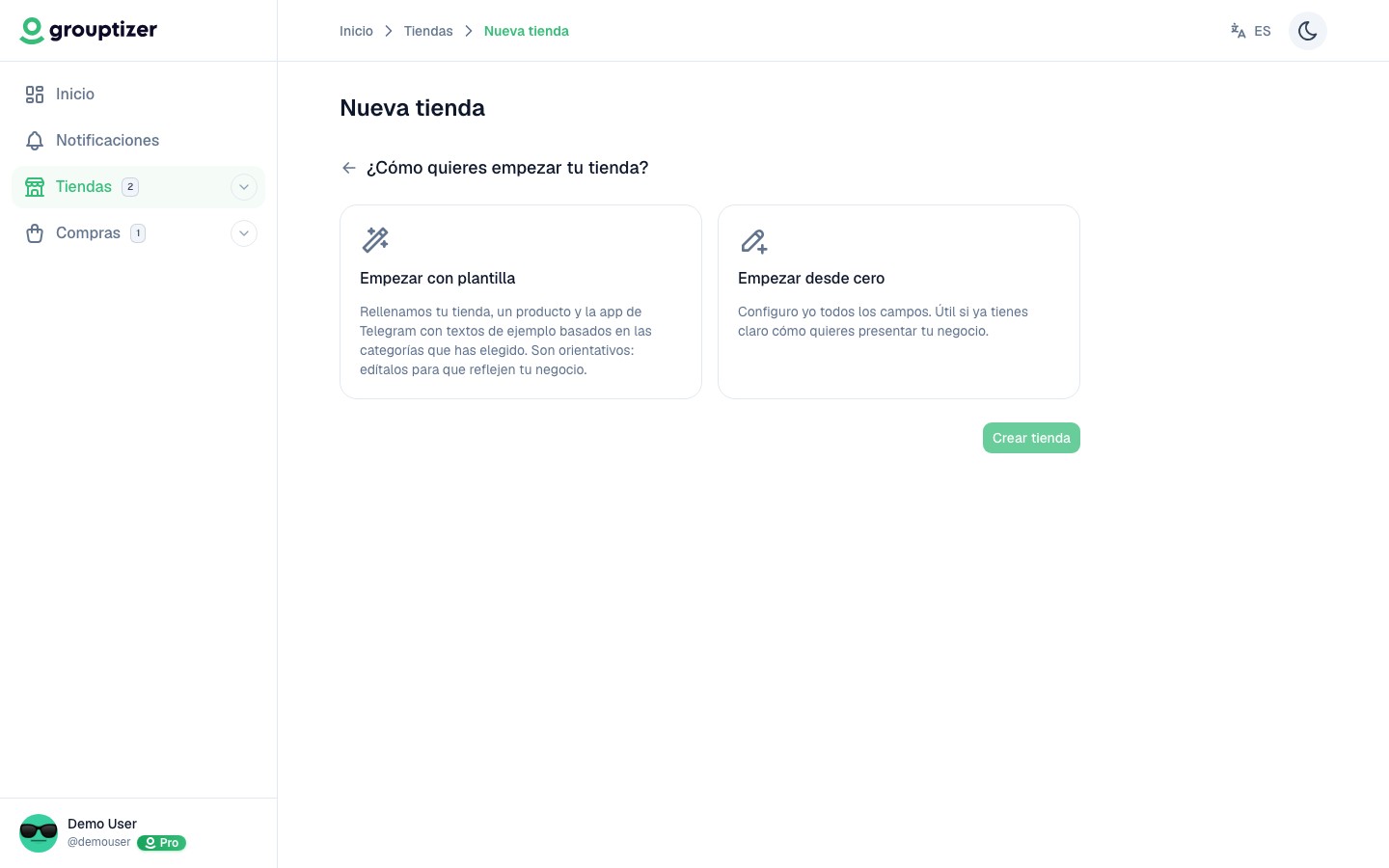This screenshot has width=1389, height=868.
Task: Click the Inicio dashboard grid icon
Action: pos(35,94)
